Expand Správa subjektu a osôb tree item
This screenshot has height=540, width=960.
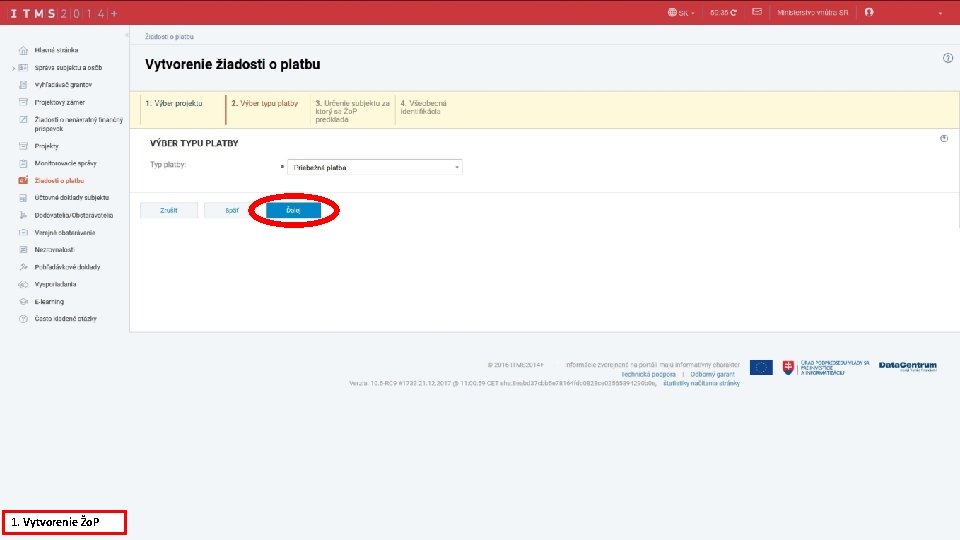(13, 68)
